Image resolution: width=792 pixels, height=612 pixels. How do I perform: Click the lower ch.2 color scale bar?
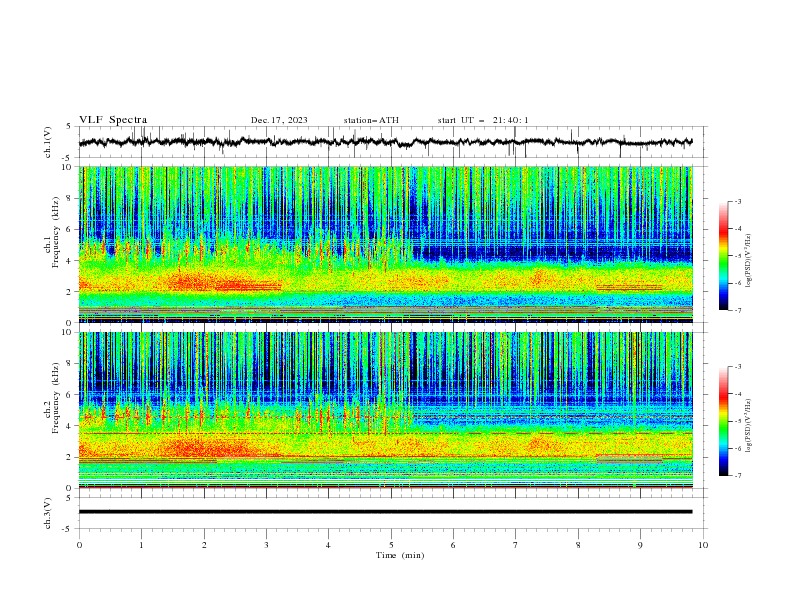click(x=723, y=421)
